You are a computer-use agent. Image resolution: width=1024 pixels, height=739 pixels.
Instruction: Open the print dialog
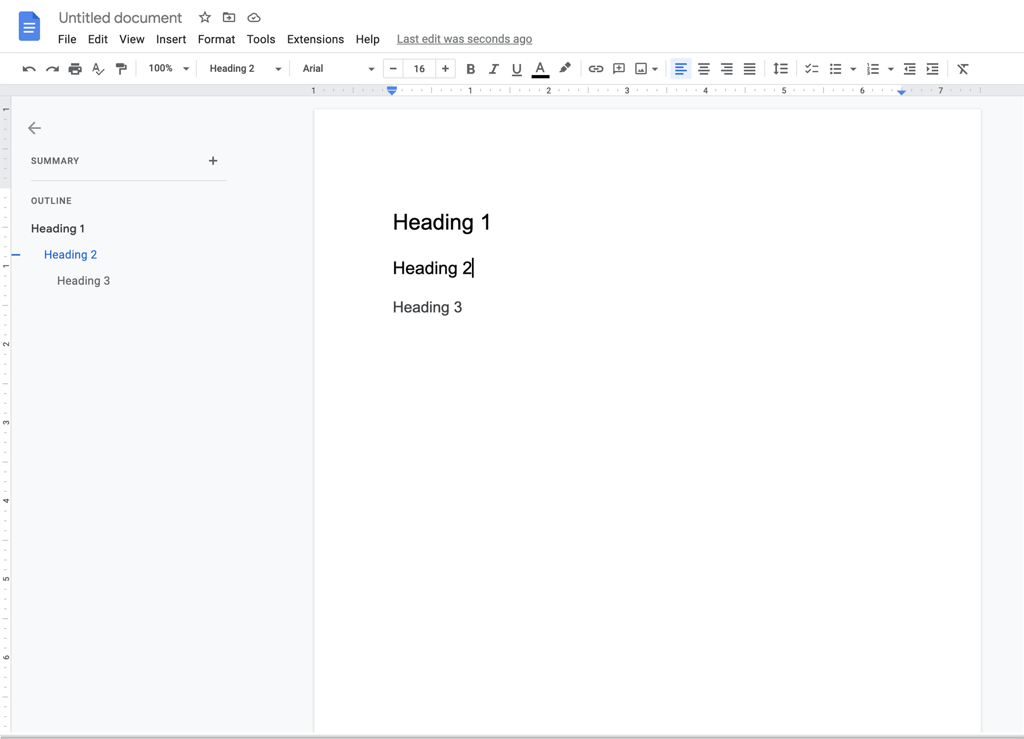pos(74,68)
